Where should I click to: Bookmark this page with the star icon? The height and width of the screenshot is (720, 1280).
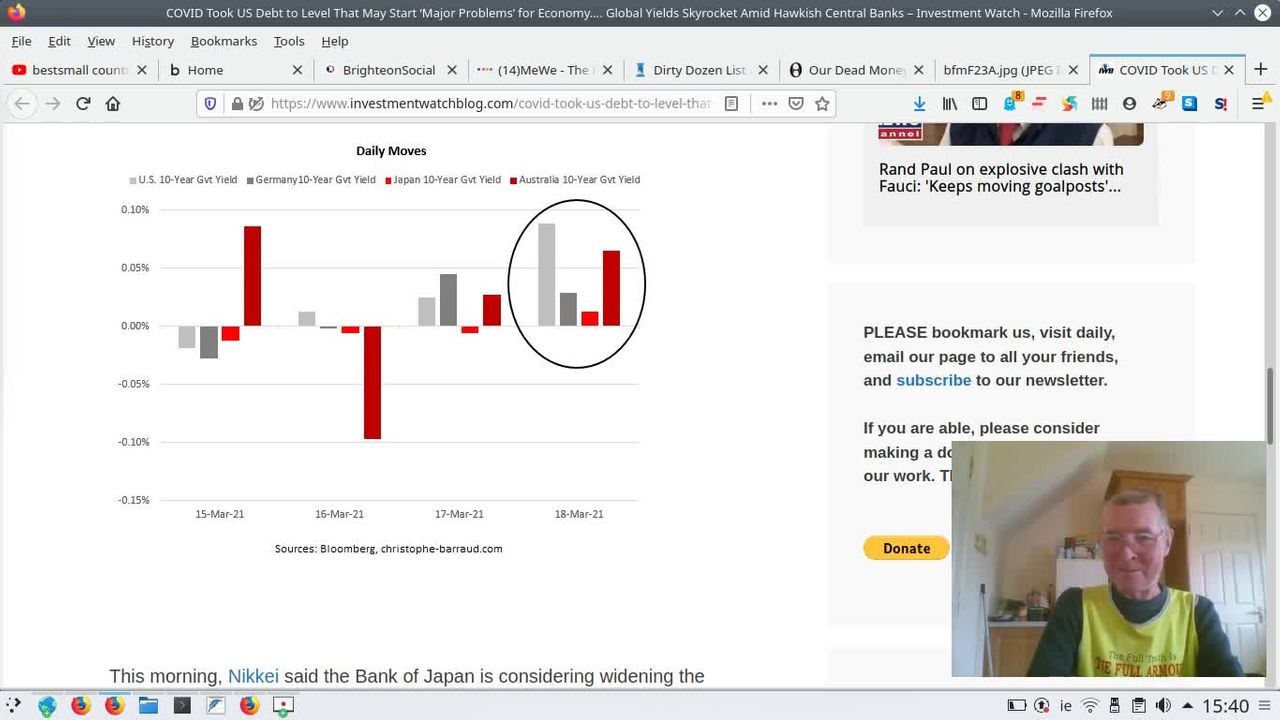click(x=822, y=104)
